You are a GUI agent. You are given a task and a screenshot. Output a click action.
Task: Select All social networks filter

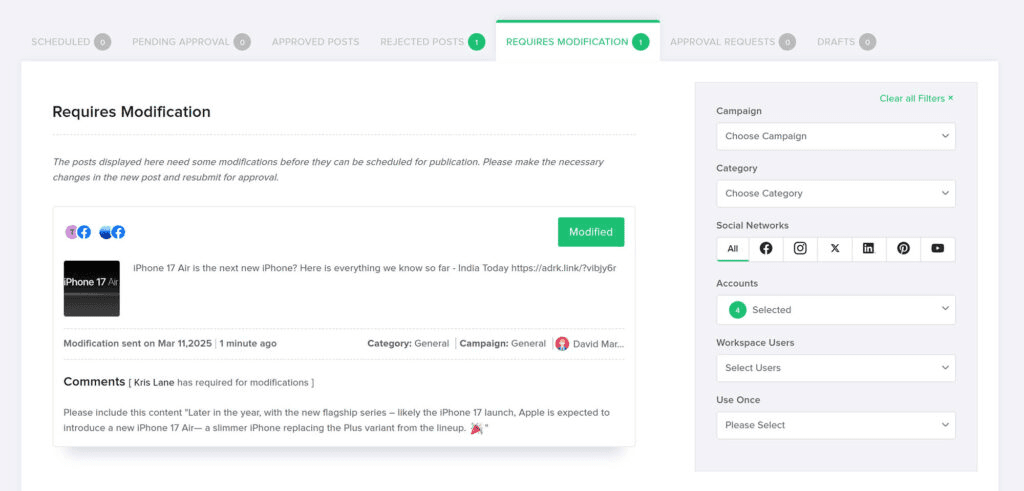(x=733, y=249)
